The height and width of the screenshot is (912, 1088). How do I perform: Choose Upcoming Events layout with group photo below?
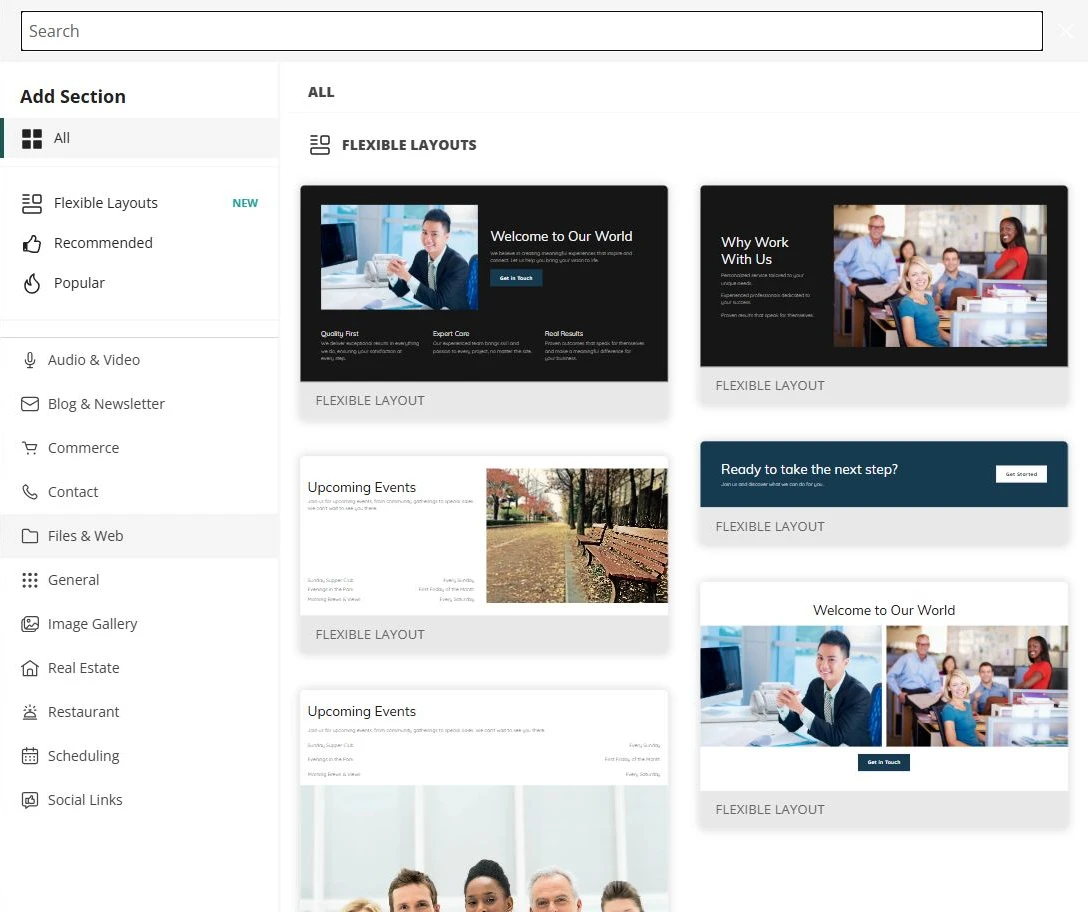click(484, 800)
